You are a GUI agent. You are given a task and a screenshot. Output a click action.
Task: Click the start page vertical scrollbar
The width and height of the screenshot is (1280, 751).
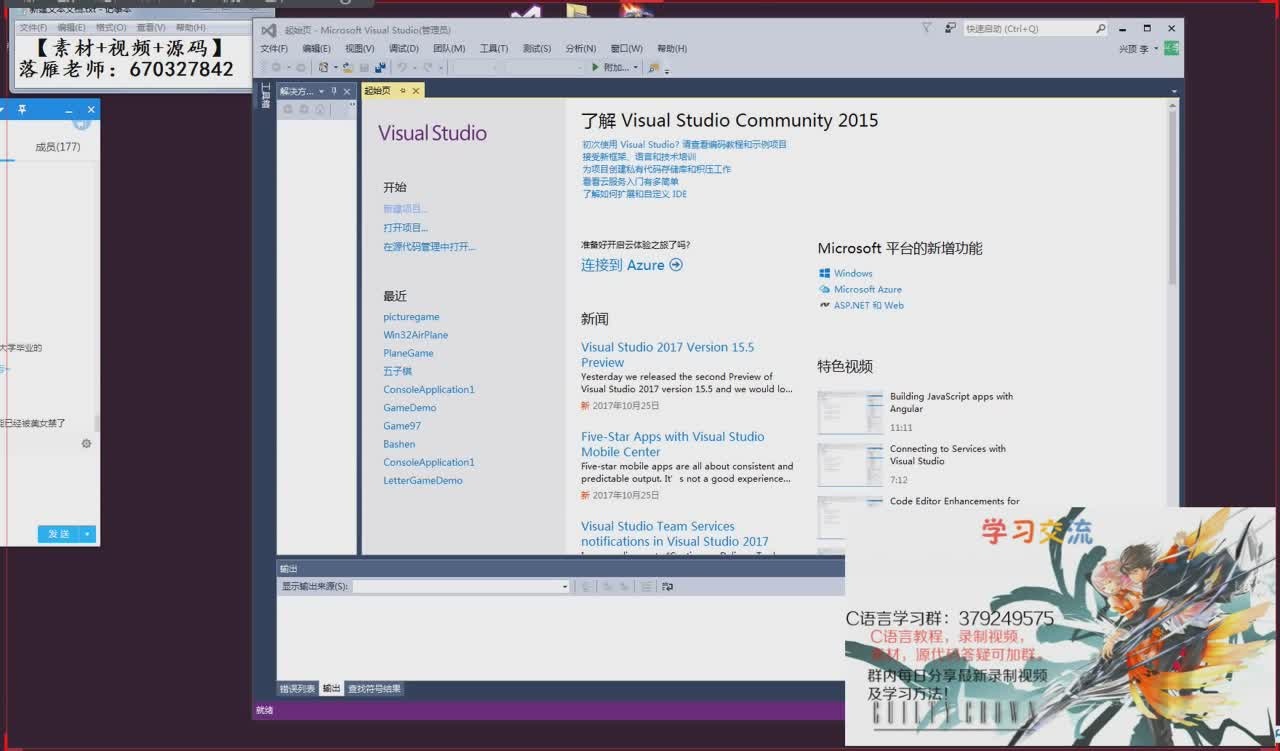[1174, 195]
